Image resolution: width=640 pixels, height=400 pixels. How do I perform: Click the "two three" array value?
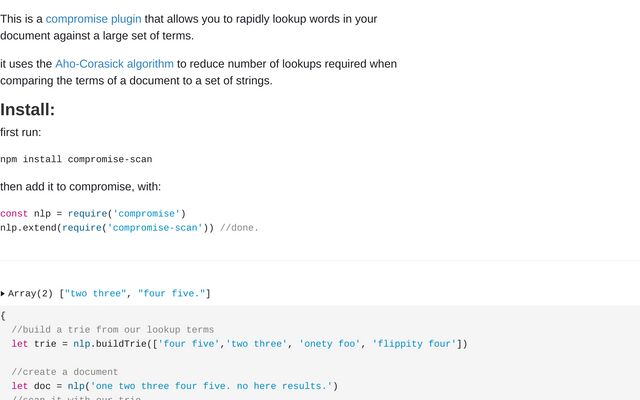pyautogui.click(x=96, y=293)
